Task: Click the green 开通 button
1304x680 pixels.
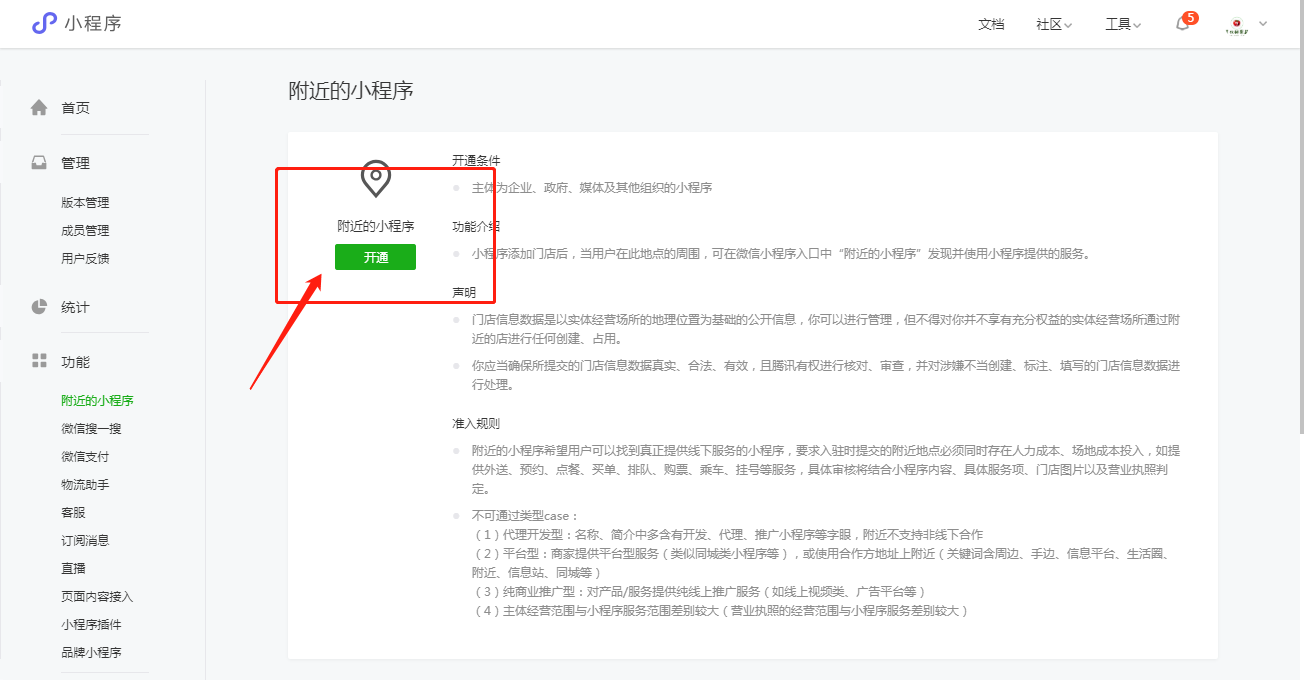Action: (x=375, y=257)
